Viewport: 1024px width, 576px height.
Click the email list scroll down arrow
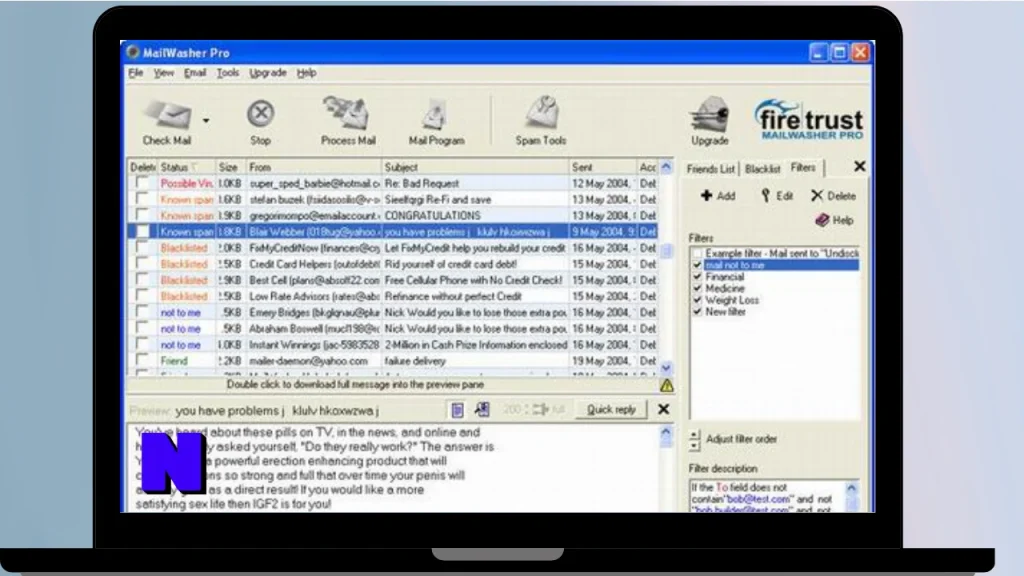[x=666, y=368]
